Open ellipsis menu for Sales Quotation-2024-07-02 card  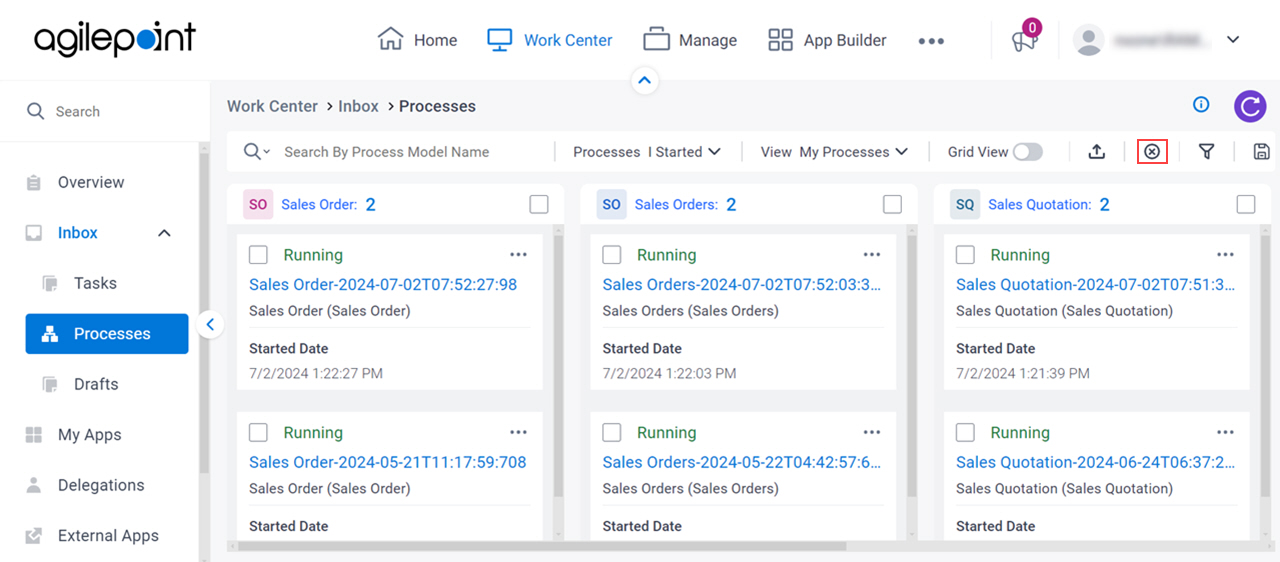(1225, 255)
